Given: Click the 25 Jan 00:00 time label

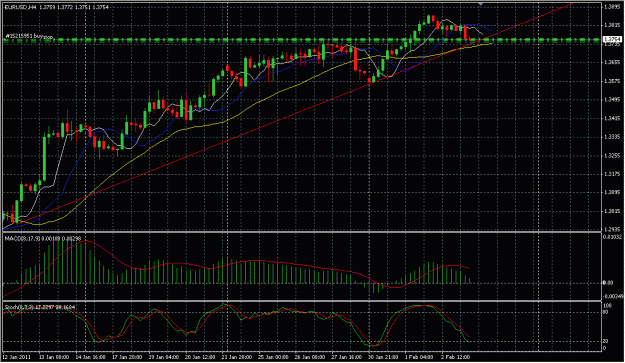Looking at the screenshot, I should click(x=273, y=357).
